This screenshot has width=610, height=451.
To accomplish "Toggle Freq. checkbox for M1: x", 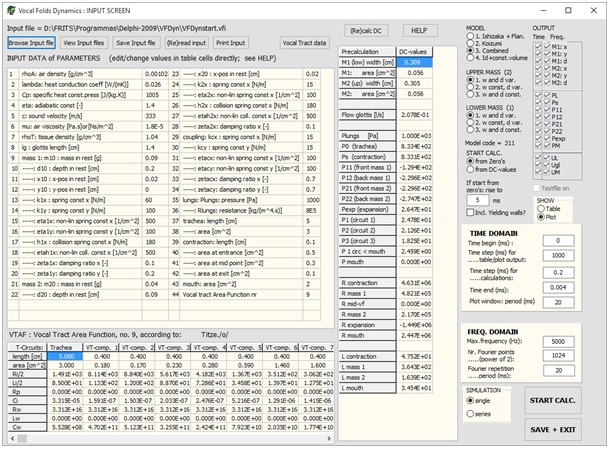I will click(547, 47).
